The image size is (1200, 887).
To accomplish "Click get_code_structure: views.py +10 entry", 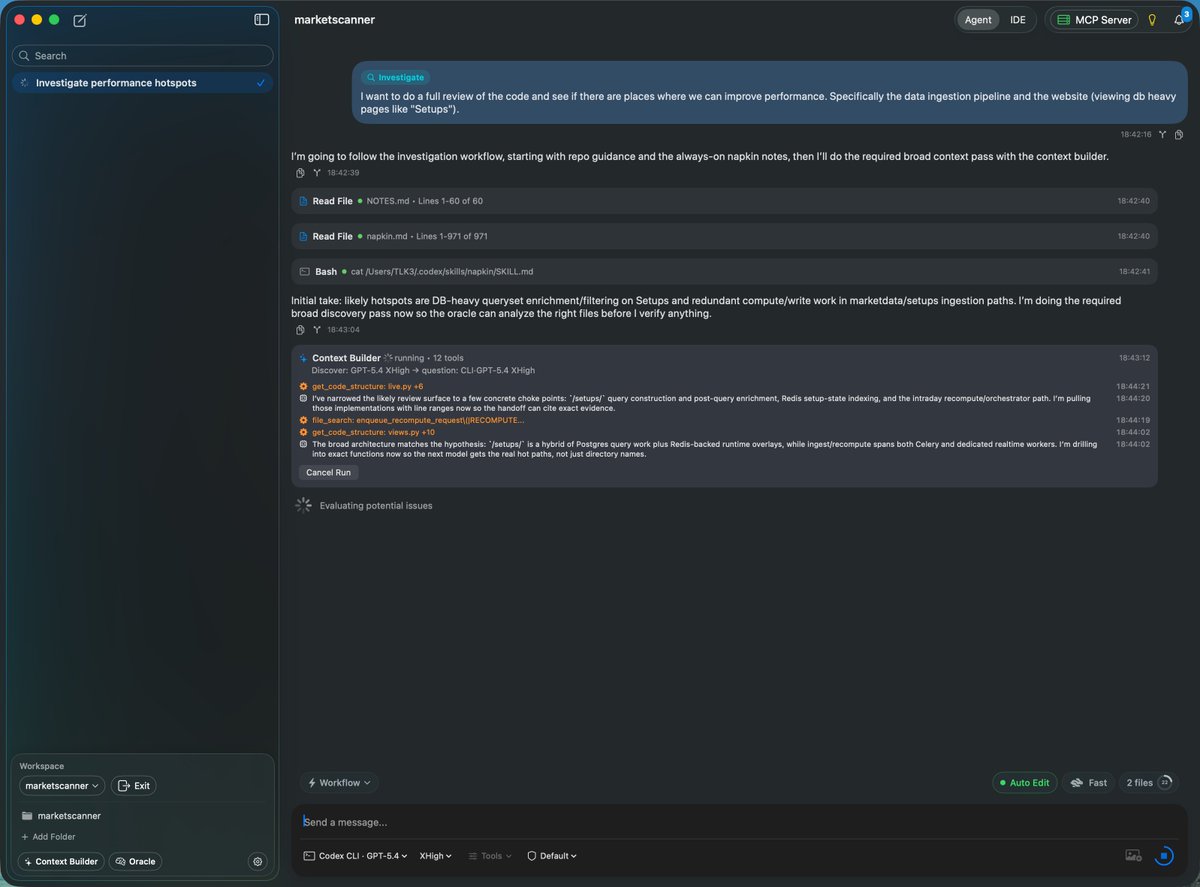I will point(373,432).
